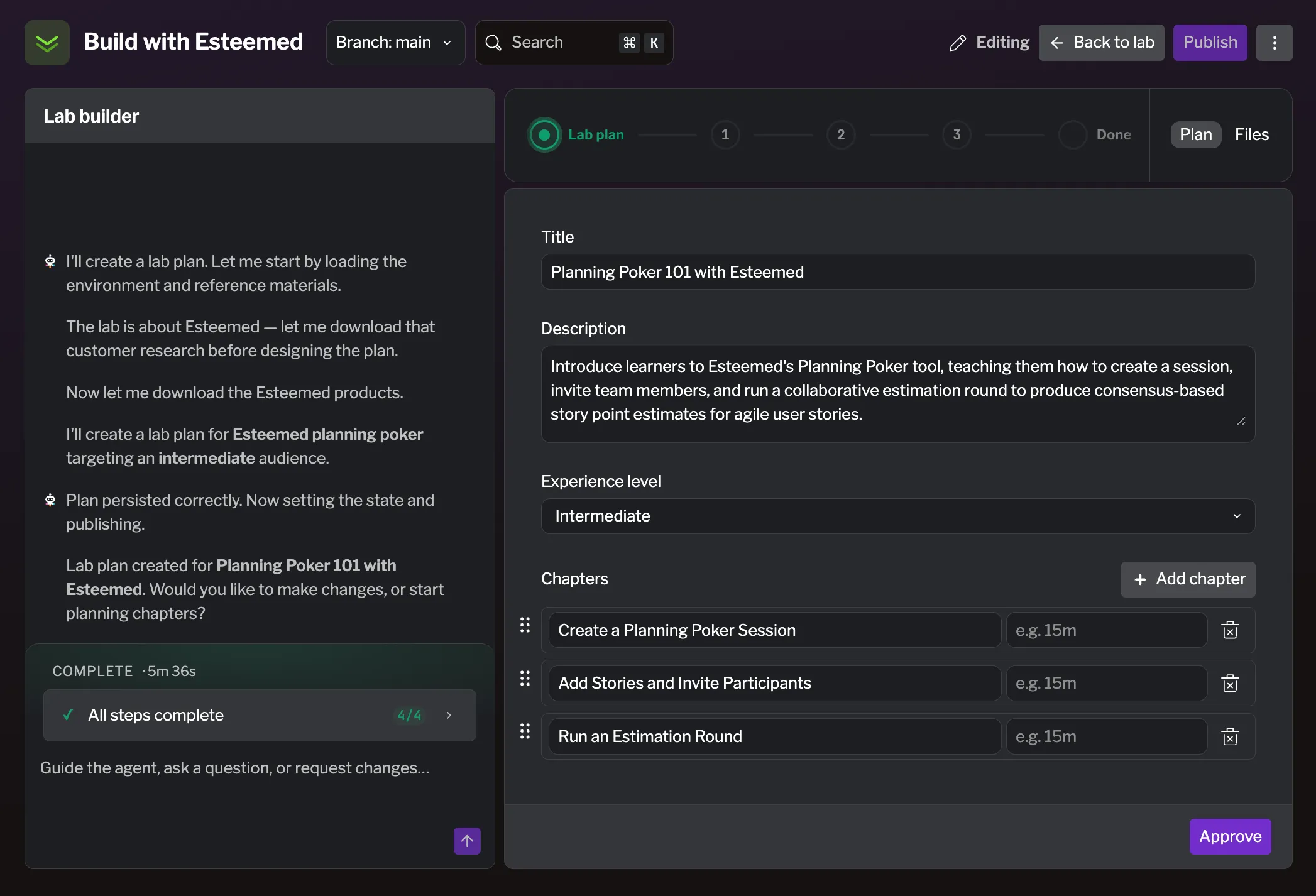Expand the All steps complete row chevron
The image size is (1316, 896).
[449, 715]
